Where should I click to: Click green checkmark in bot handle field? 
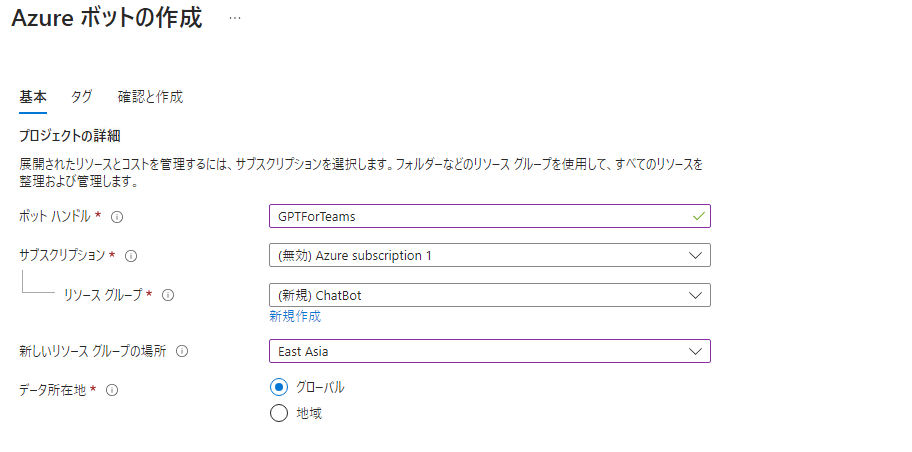(x=697, y=215)
